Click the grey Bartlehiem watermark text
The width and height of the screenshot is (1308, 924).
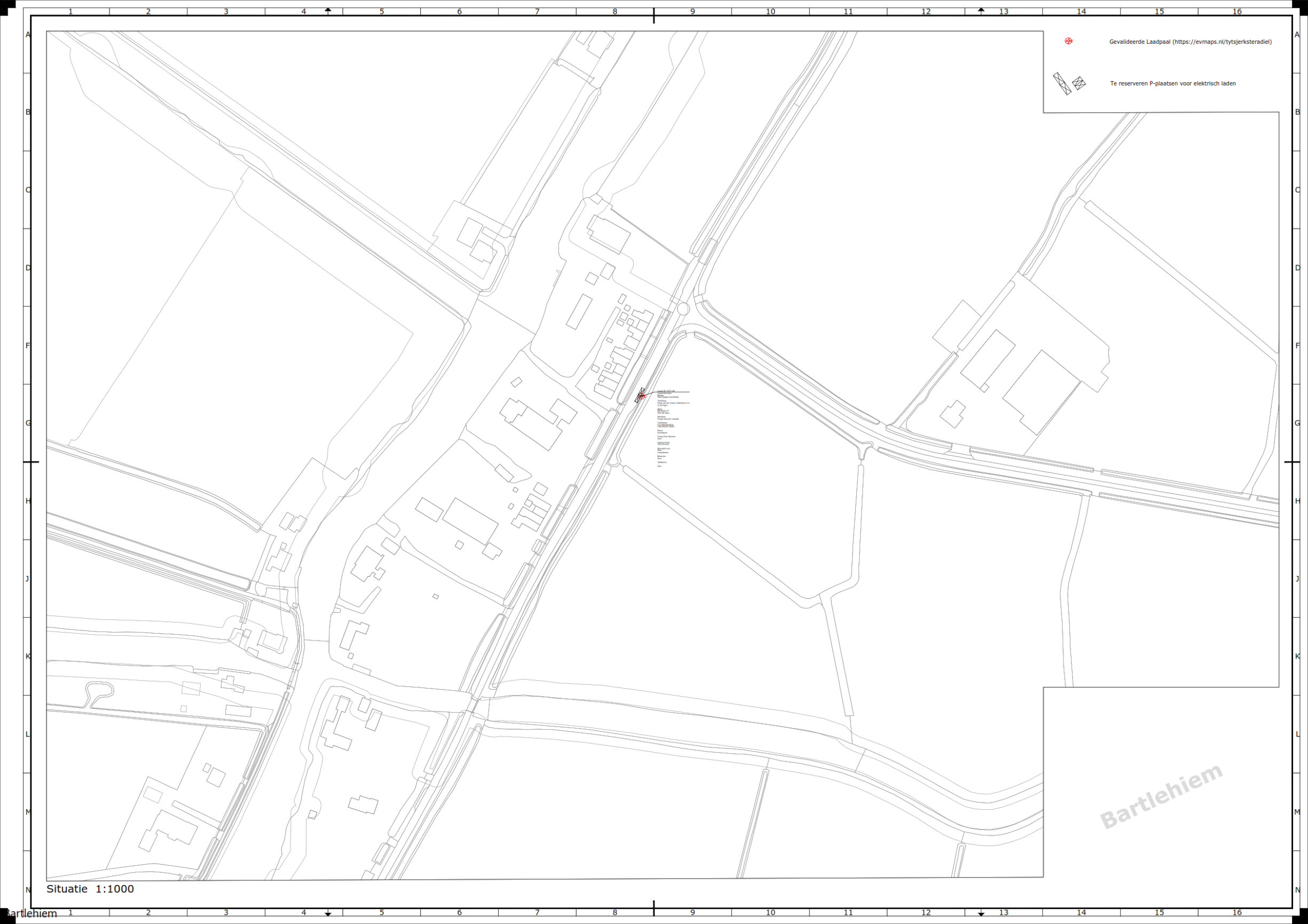[1161, 796]
